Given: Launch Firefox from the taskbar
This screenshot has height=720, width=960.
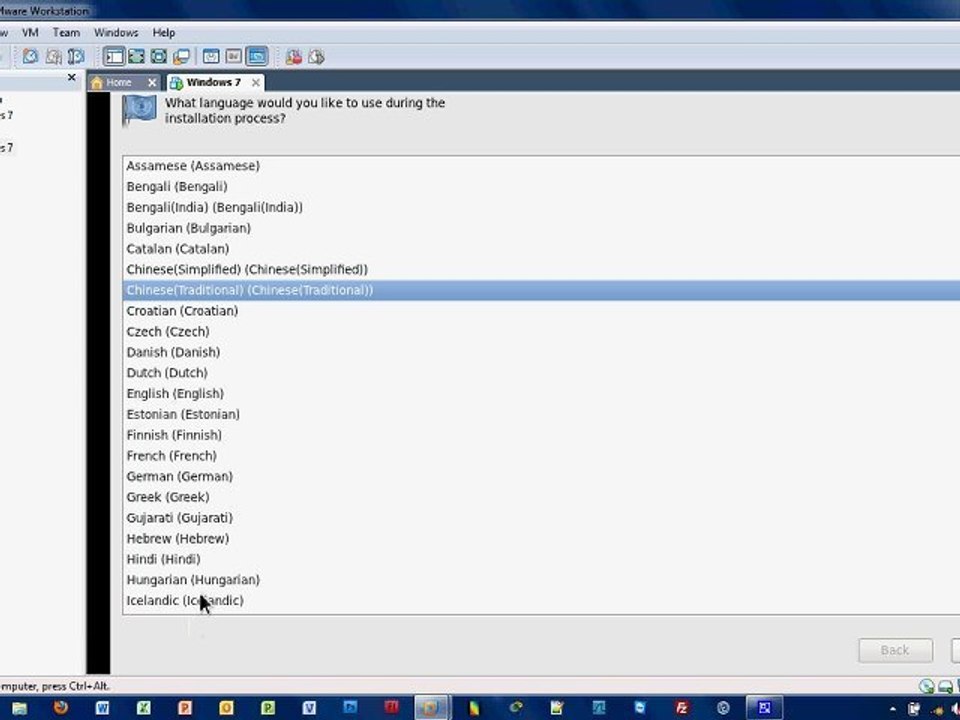Looking at the screenshot, I should pos(61,708).
